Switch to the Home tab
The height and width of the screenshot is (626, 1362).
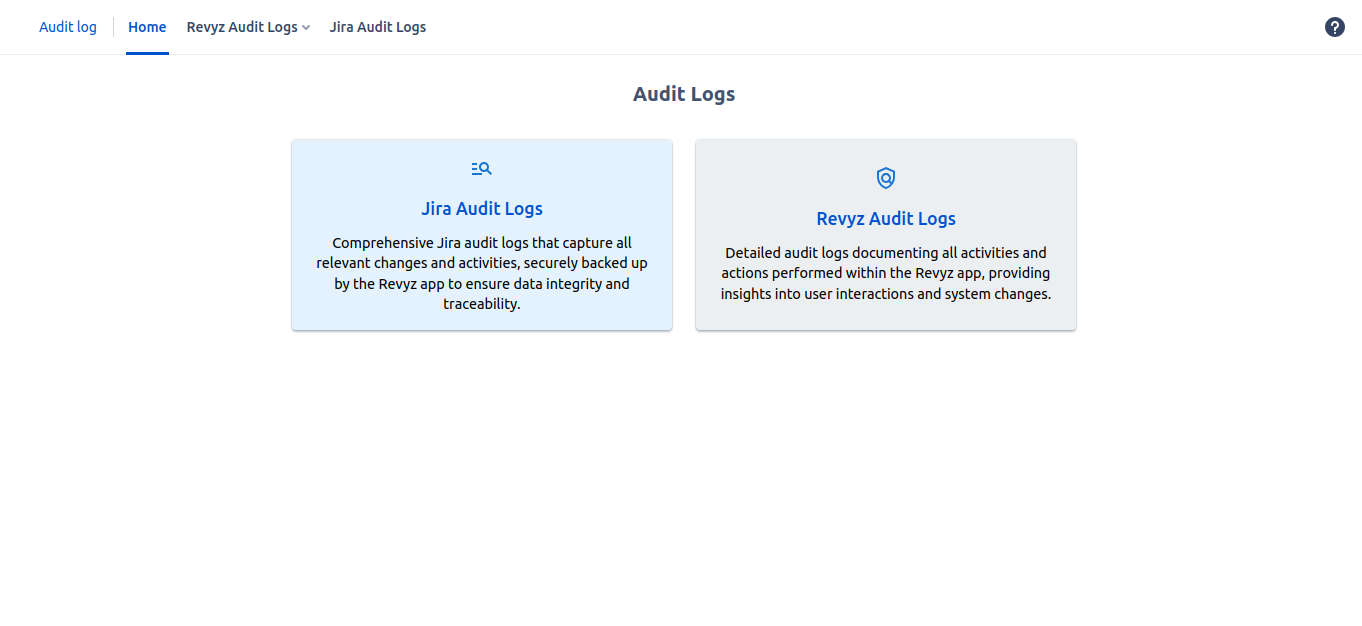click(147, 27)
